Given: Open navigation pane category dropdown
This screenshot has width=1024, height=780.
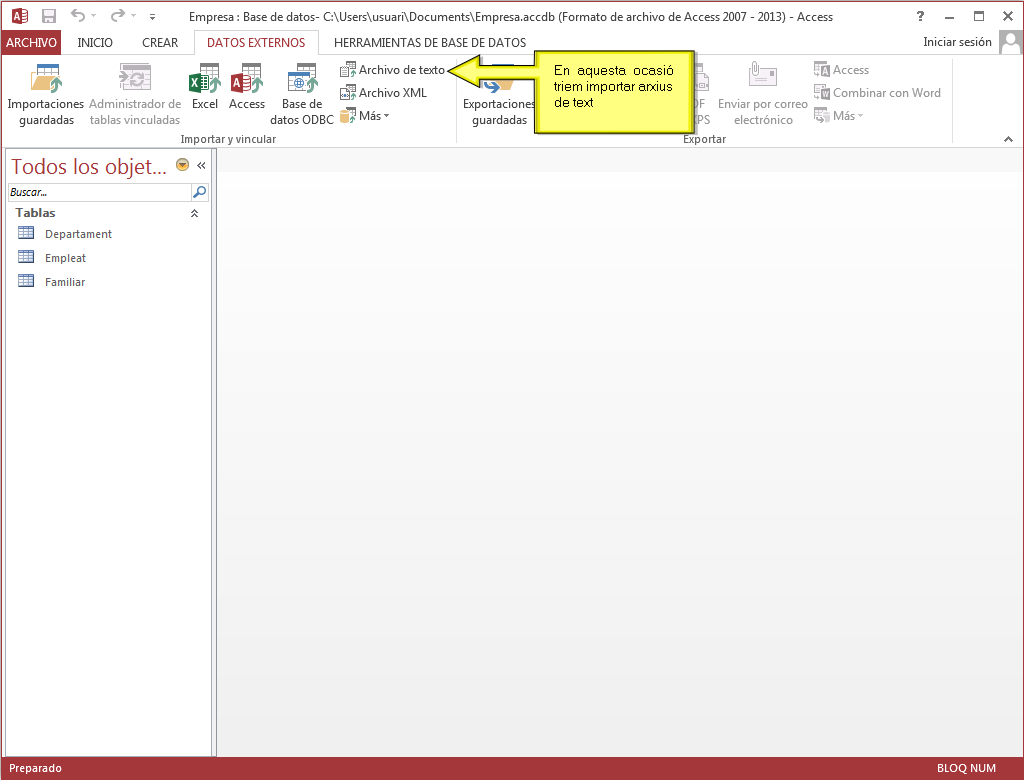Looking at the screenshot, I should (182, 165).
